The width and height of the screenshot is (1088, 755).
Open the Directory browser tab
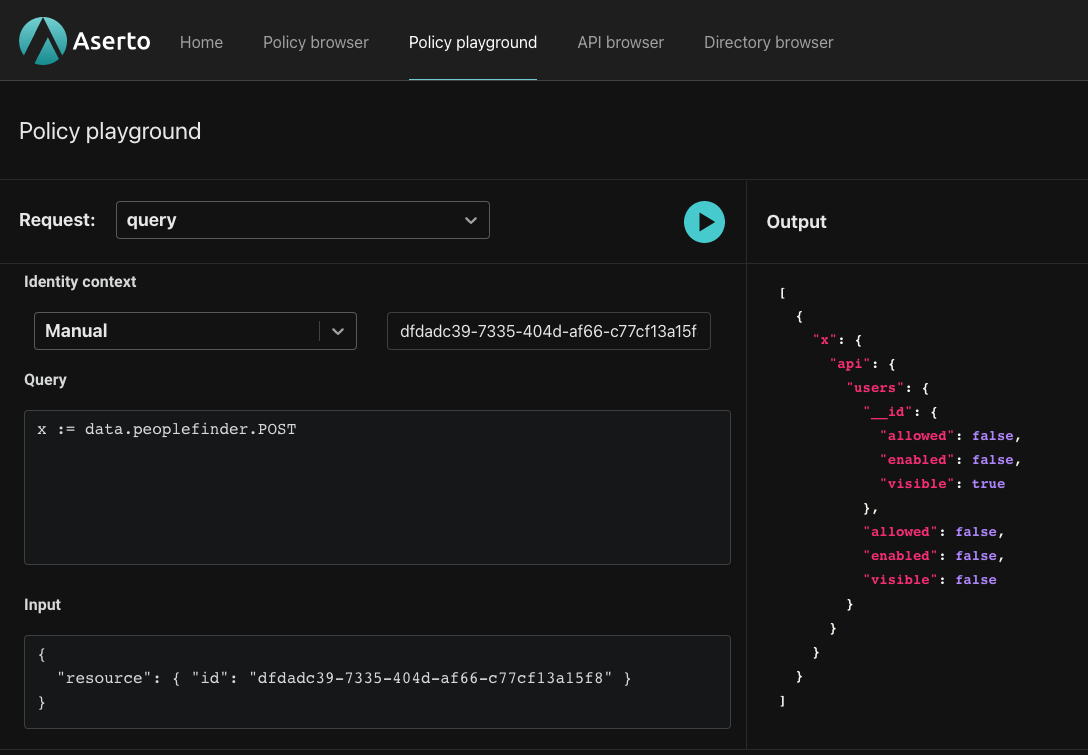click(769, 42)
